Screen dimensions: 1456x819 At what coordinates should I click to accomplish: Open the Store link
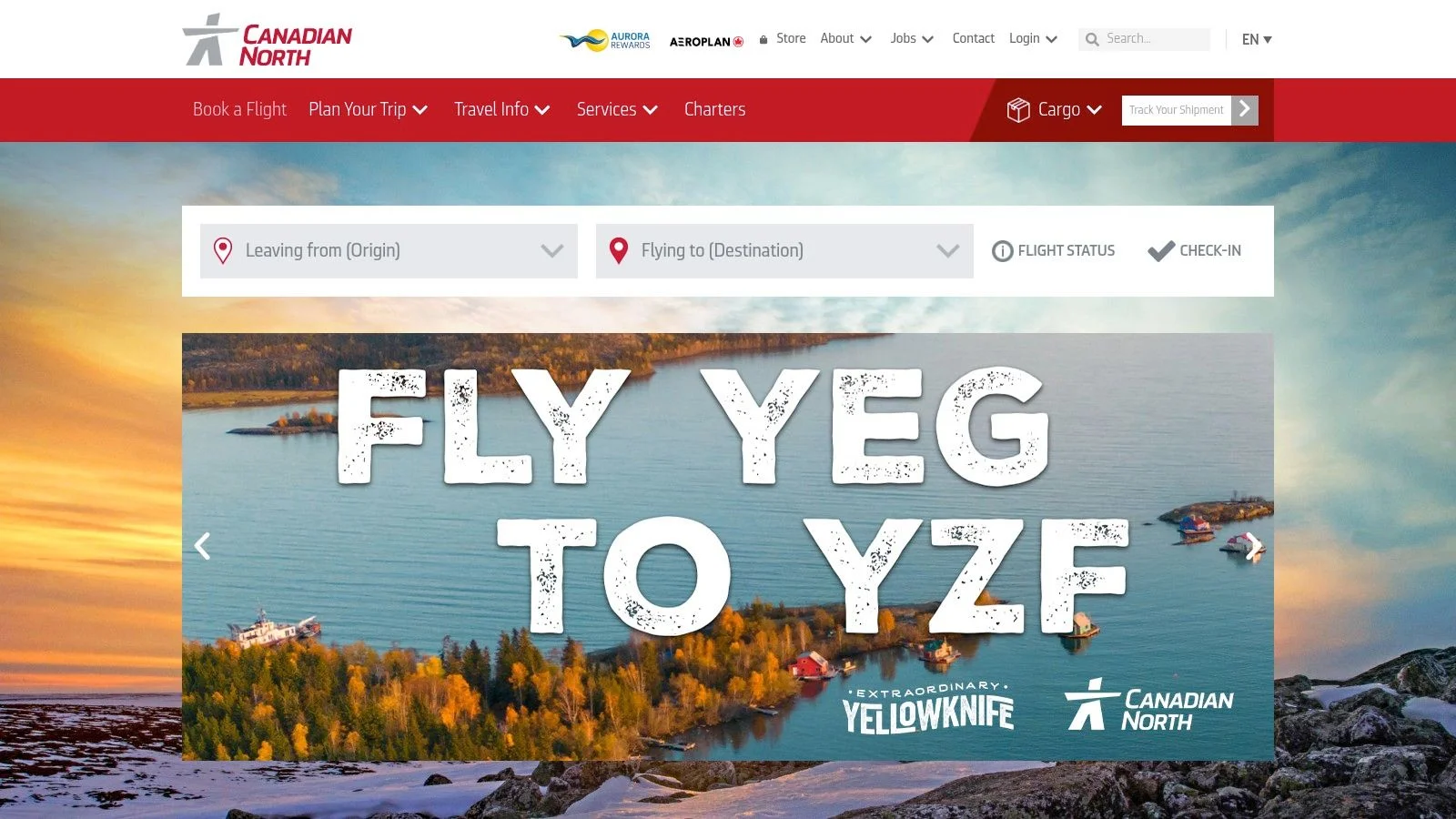(x=783, y=38)
